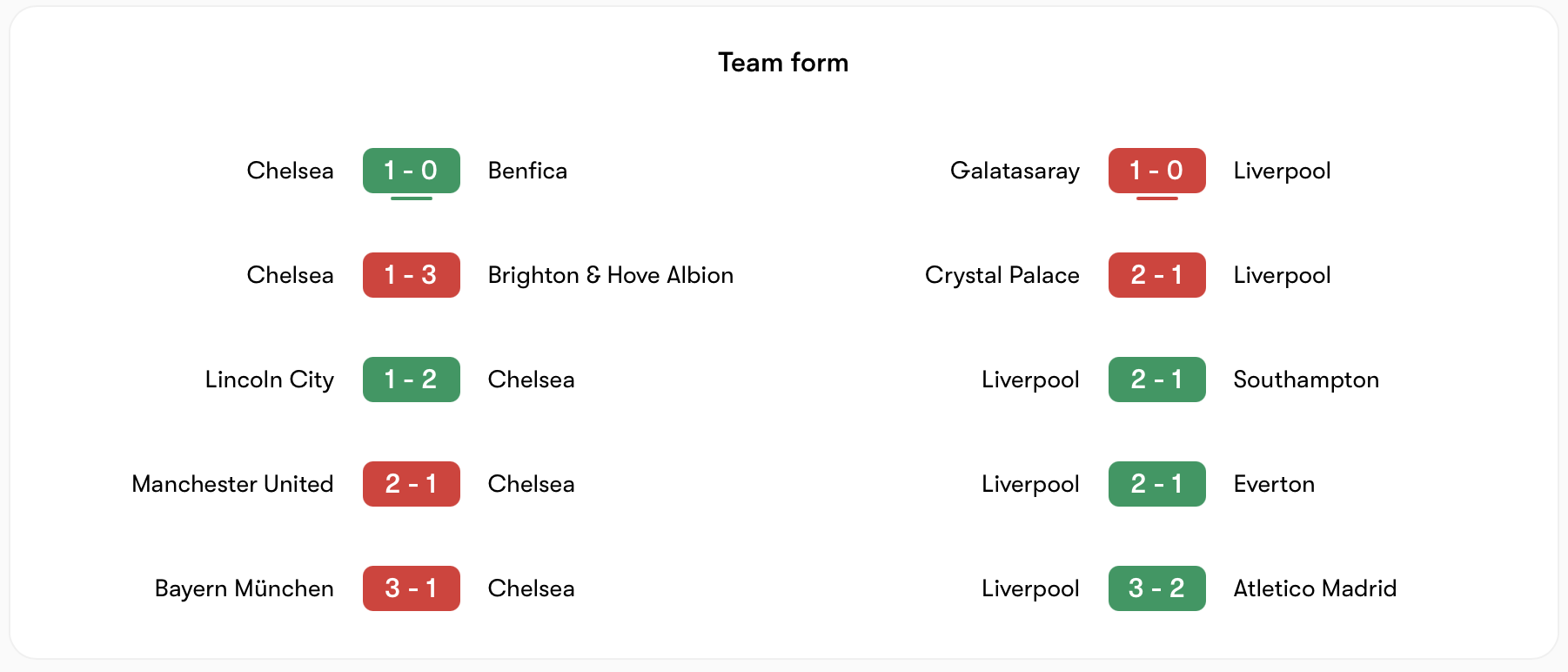Click the Liverpool 2 - 1 Everton score badge
This screenshot has width=1568, height=672.
[1156, 484]
